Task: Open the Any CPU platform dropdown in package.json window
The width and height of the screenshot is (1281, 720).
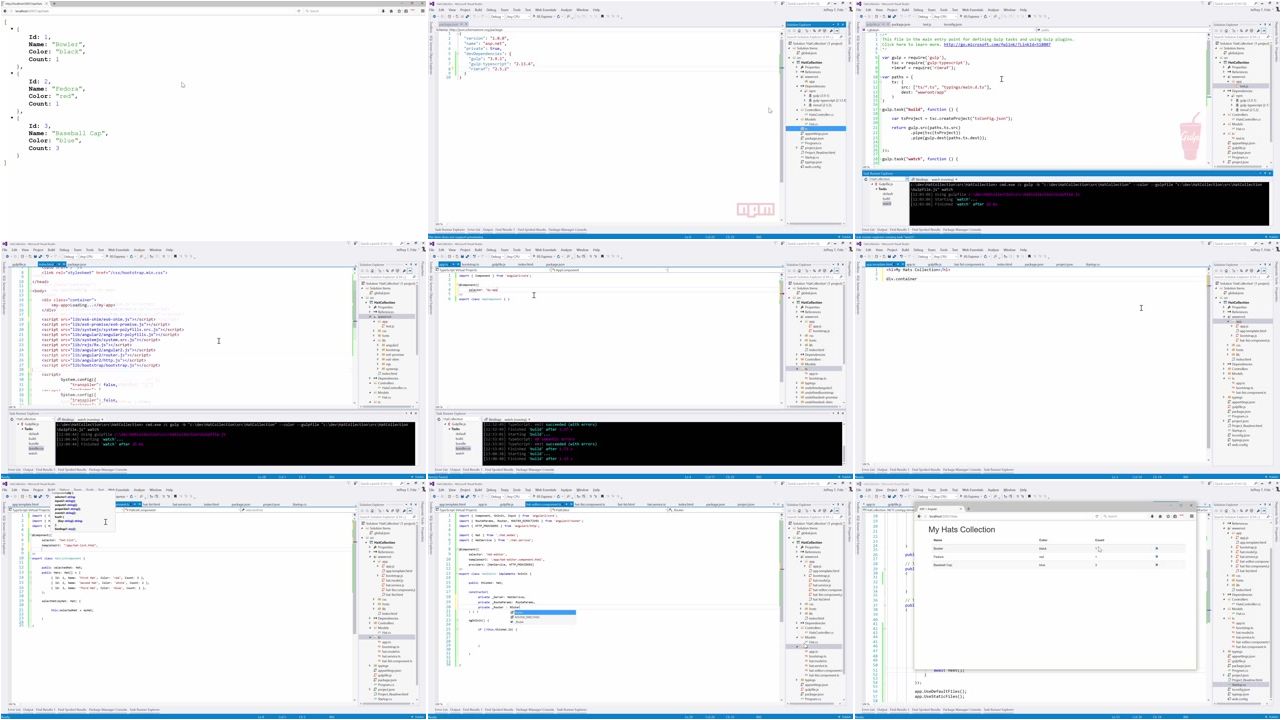Action: pyautogui.click(x=516, y=16)
